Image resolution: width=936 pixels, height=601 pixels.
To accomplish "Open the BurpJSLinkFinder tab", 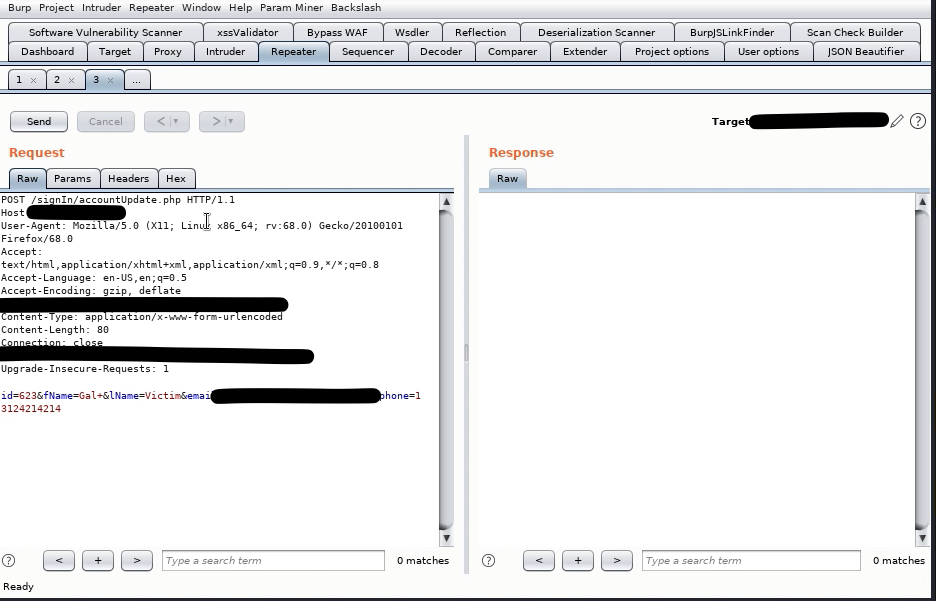I will pos(731,32).
